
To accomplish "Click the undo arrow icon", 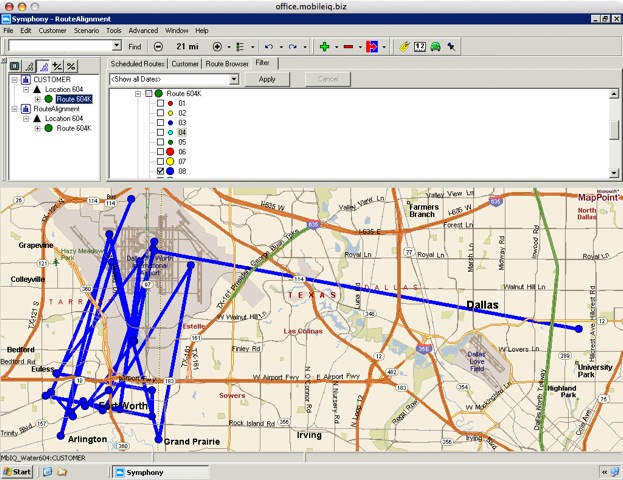I will tap(268, 46).
